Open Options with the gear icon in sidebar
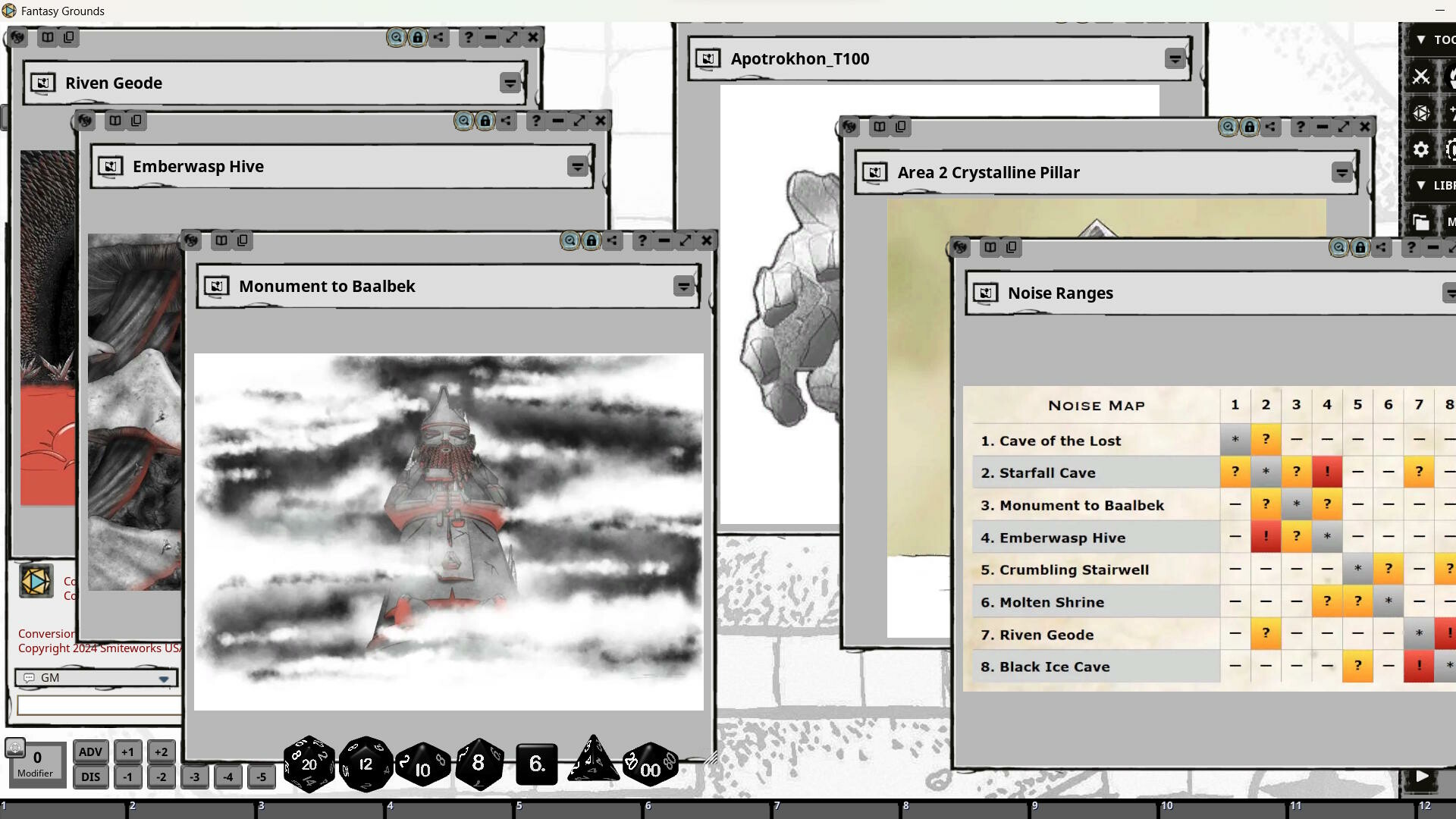Image resolution: width=1456 pixels, height=819 pixels. [x=1420, y=149]
